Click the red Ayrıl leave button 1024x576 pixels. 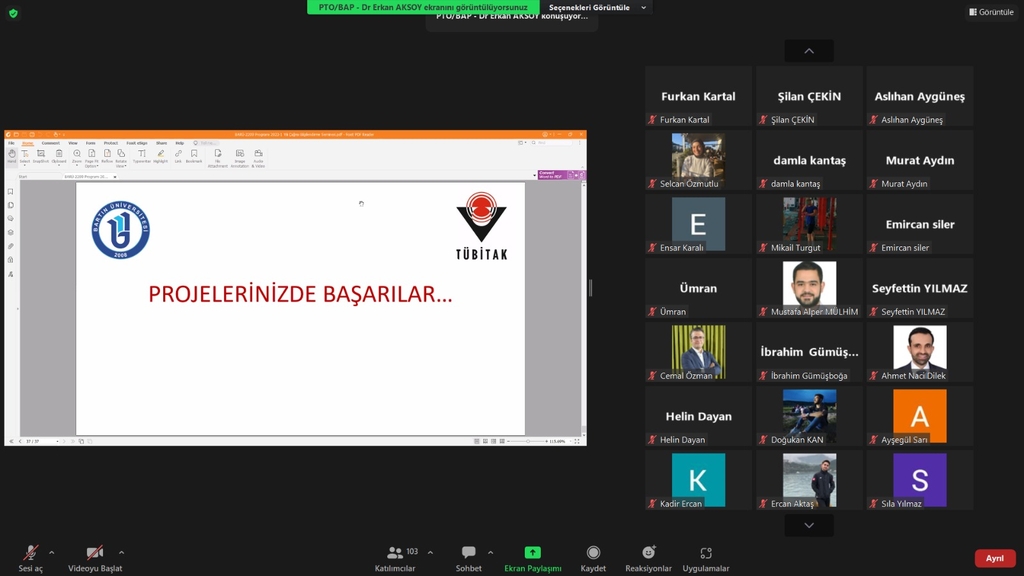click(994, 558)
